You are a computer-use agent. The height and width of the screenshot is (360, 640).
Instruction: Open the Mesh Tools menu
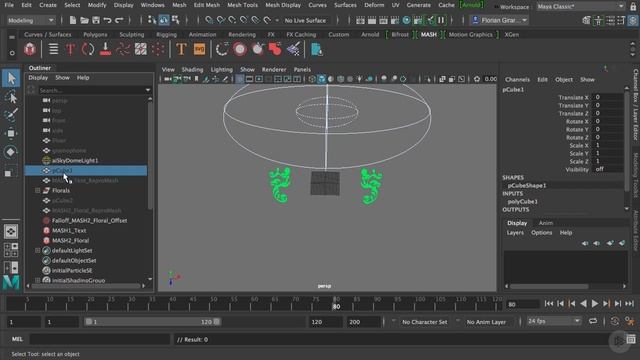(242, 5)
